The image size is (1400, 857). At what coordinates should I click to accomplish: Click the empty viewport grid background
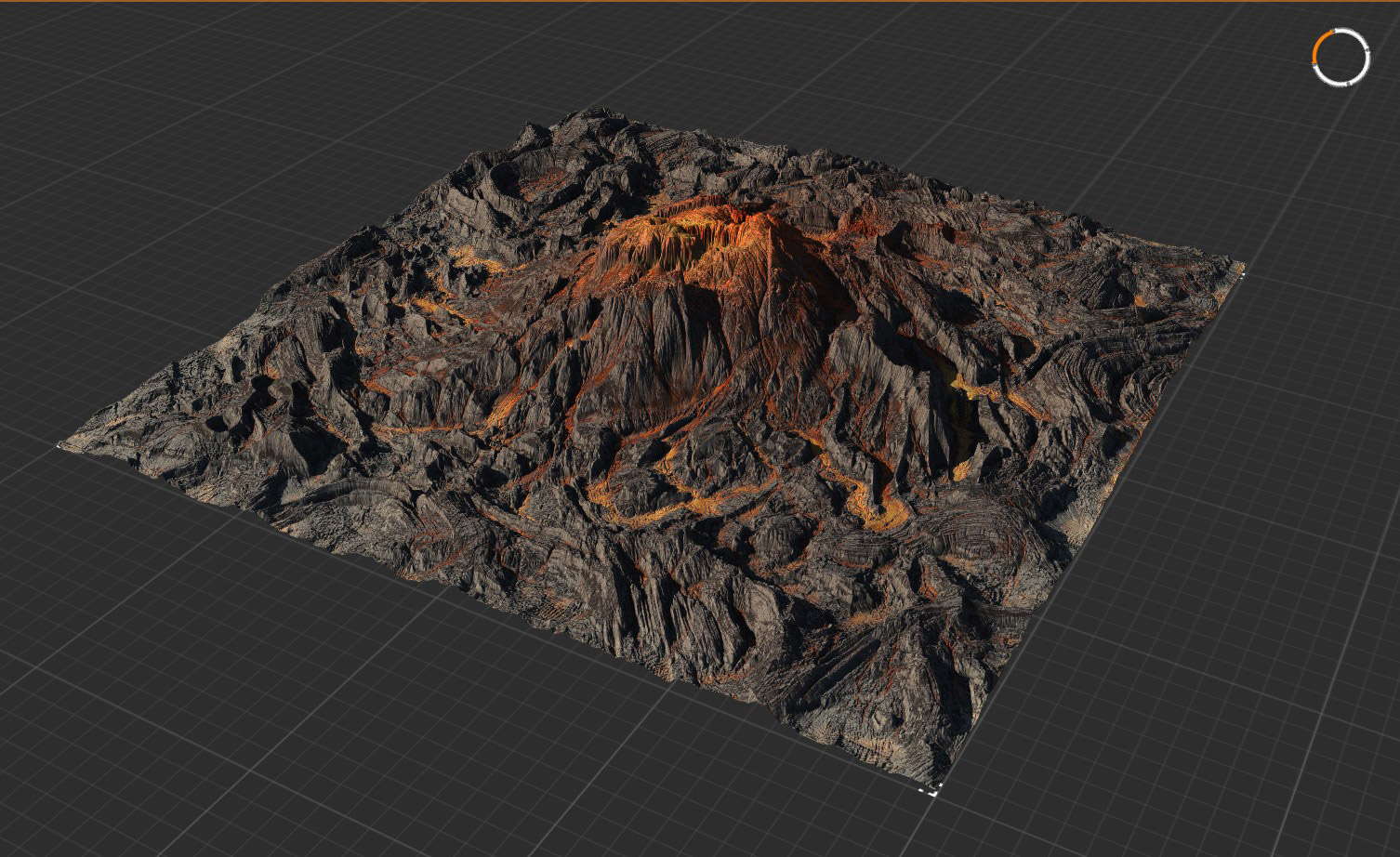click(x=232, y=725)
